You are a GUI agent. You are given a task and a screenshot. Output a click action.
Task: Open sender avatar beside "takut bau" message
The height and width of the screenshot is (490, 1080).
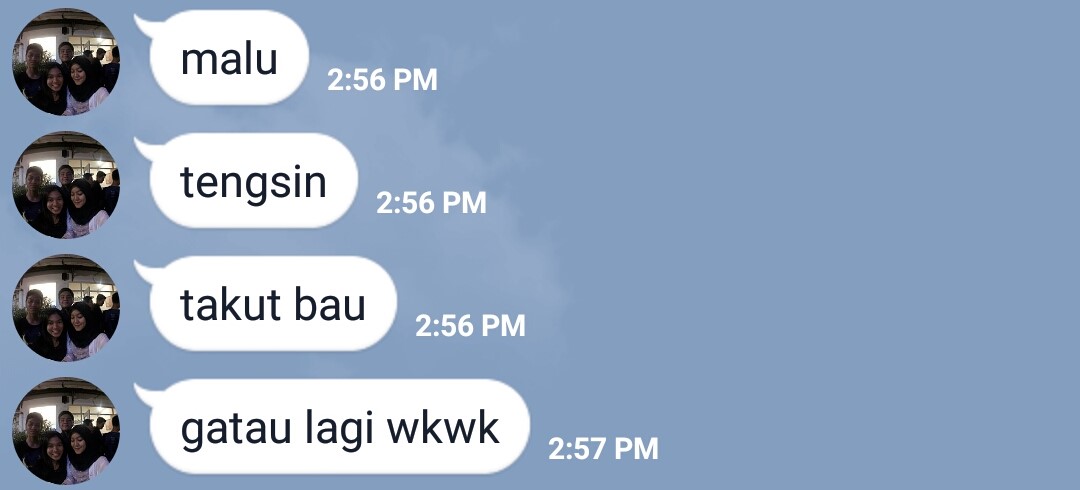(x=66, y=307)
